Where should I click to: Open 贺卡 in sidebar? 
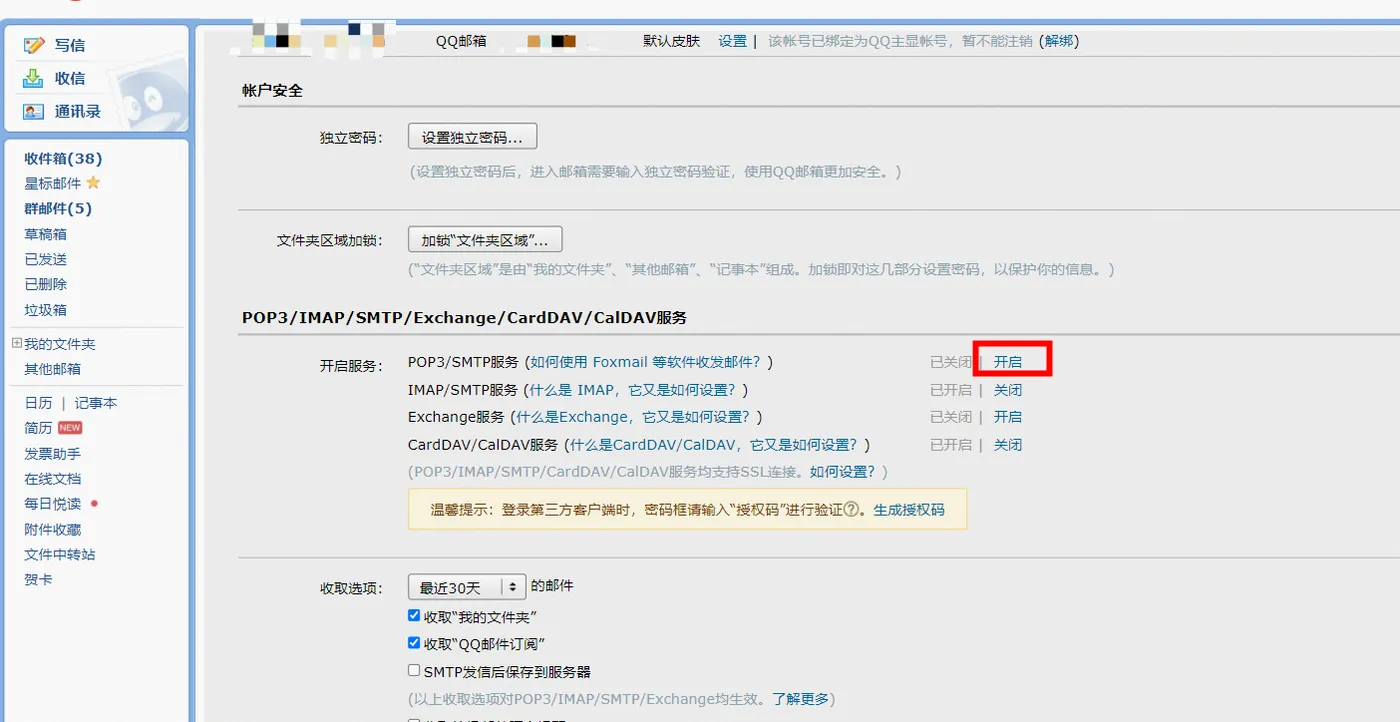click(38, 580)
